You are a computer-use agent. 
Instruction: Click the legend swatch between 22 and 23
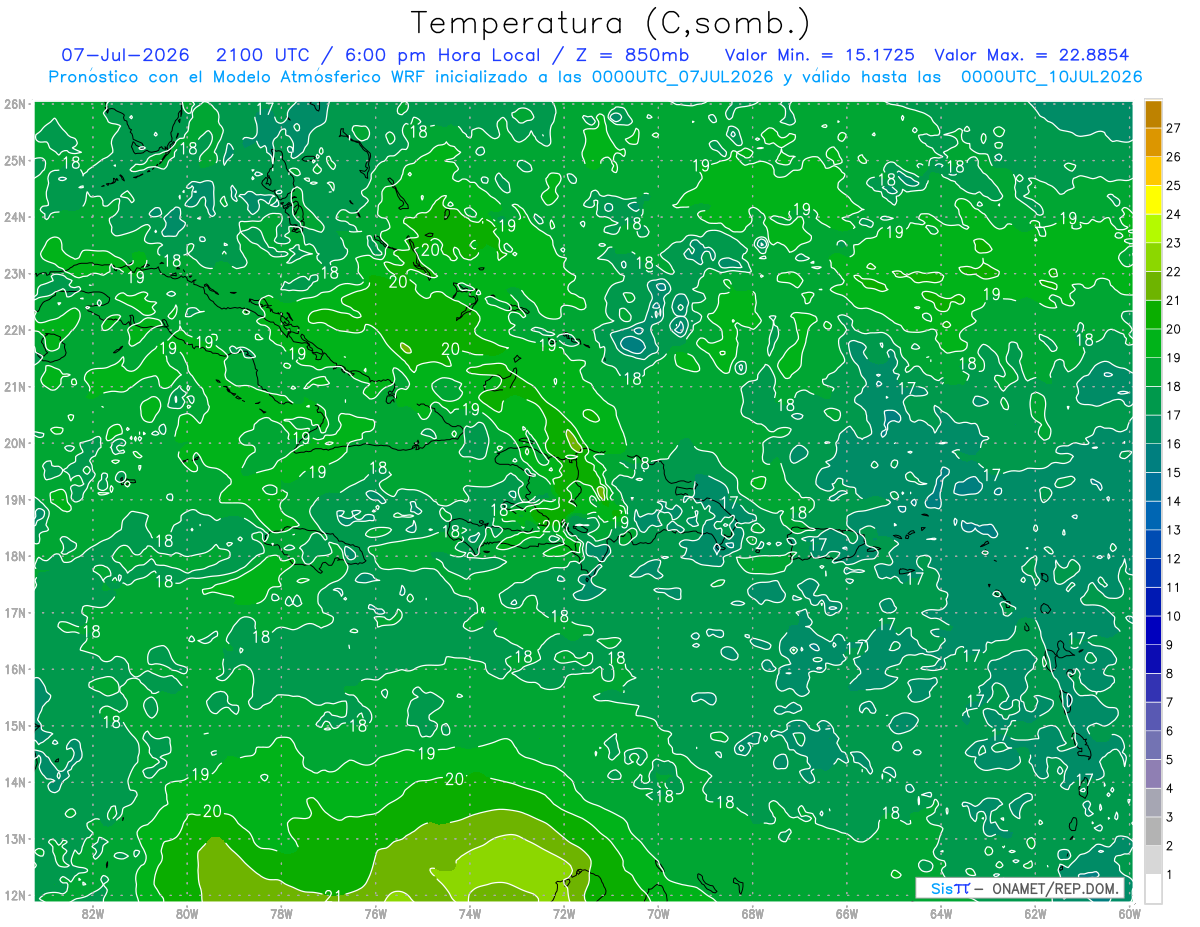coord(1153,257)
